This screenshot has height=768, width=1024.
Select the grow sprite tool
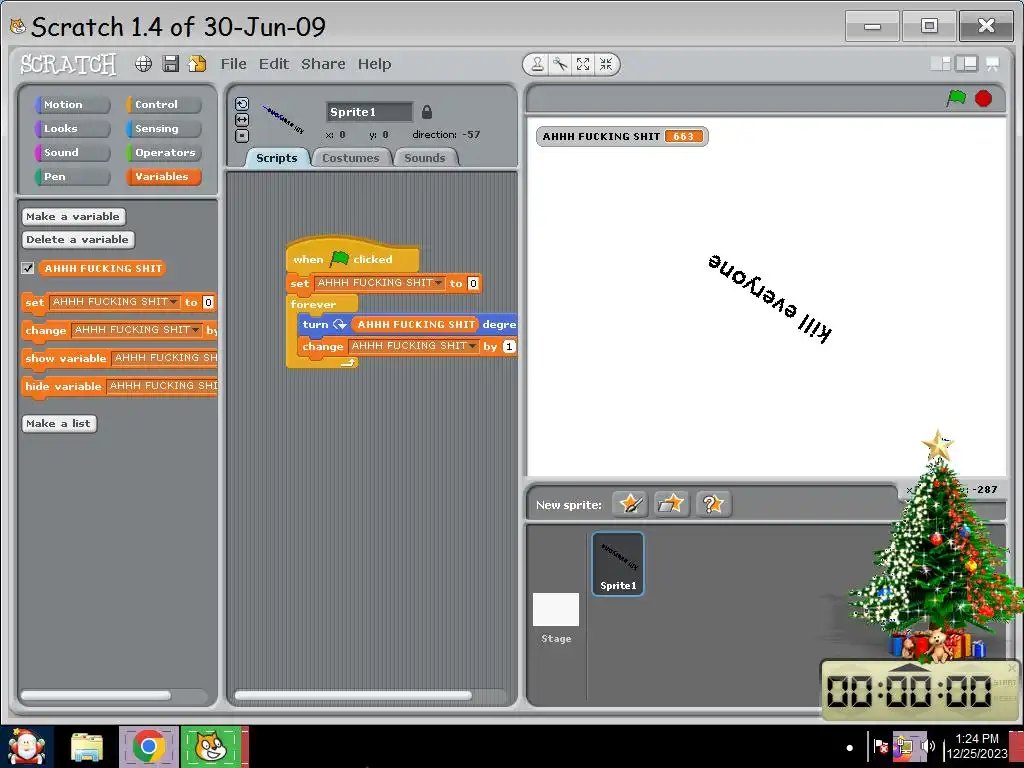click(583, 64)
